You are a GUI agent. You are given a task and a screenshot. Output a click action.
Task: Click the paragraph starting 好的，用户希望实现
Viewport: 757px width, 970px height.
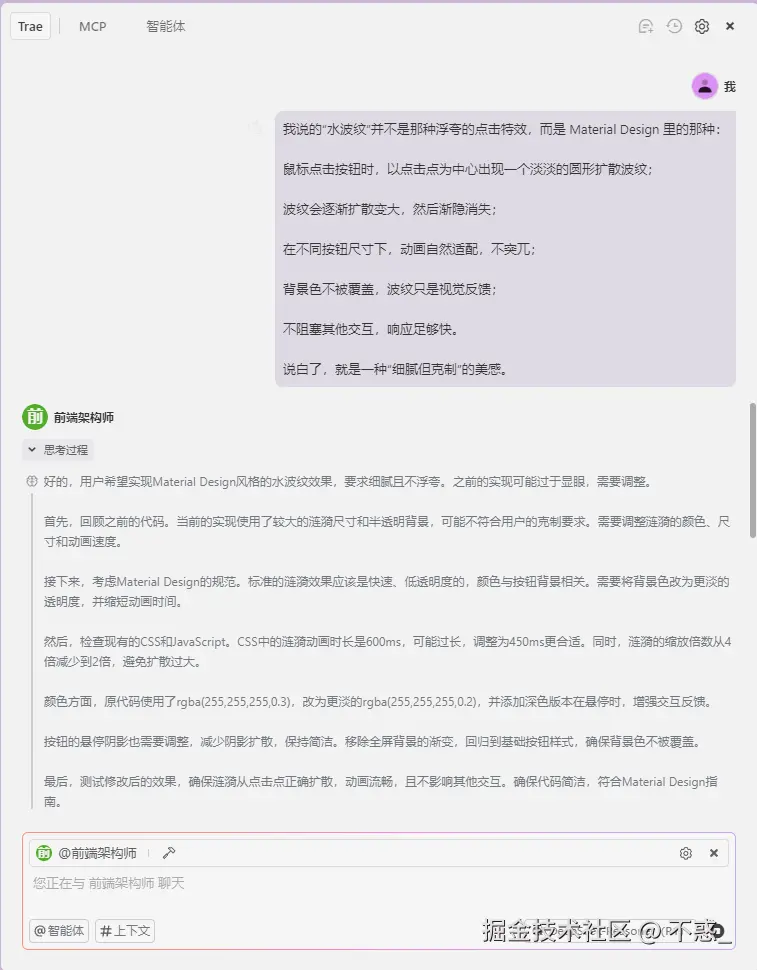click(348, 481)
